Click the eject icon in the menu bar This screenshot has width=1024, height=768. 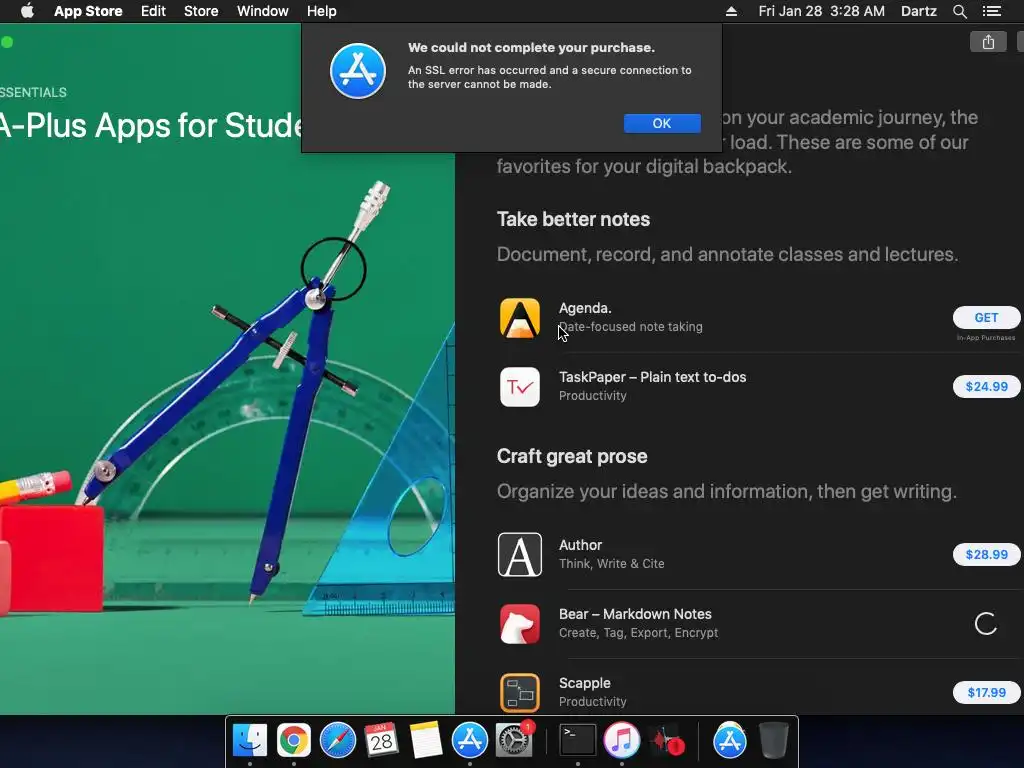click(731, 11)
